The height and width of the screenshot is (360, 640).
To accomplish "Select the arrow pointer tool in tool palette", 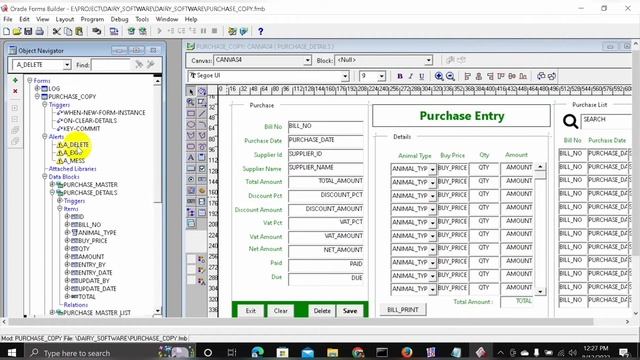I will (x=191, y=91).
